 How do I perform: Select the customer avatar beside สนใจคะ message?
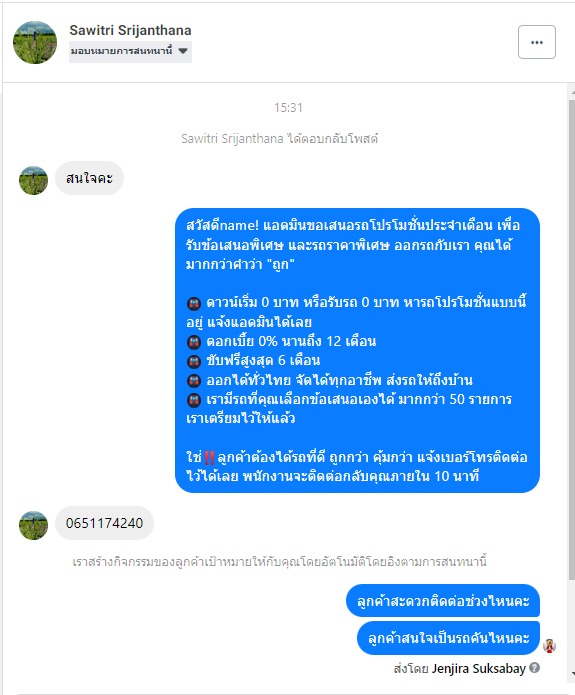[x=33, y=180]
